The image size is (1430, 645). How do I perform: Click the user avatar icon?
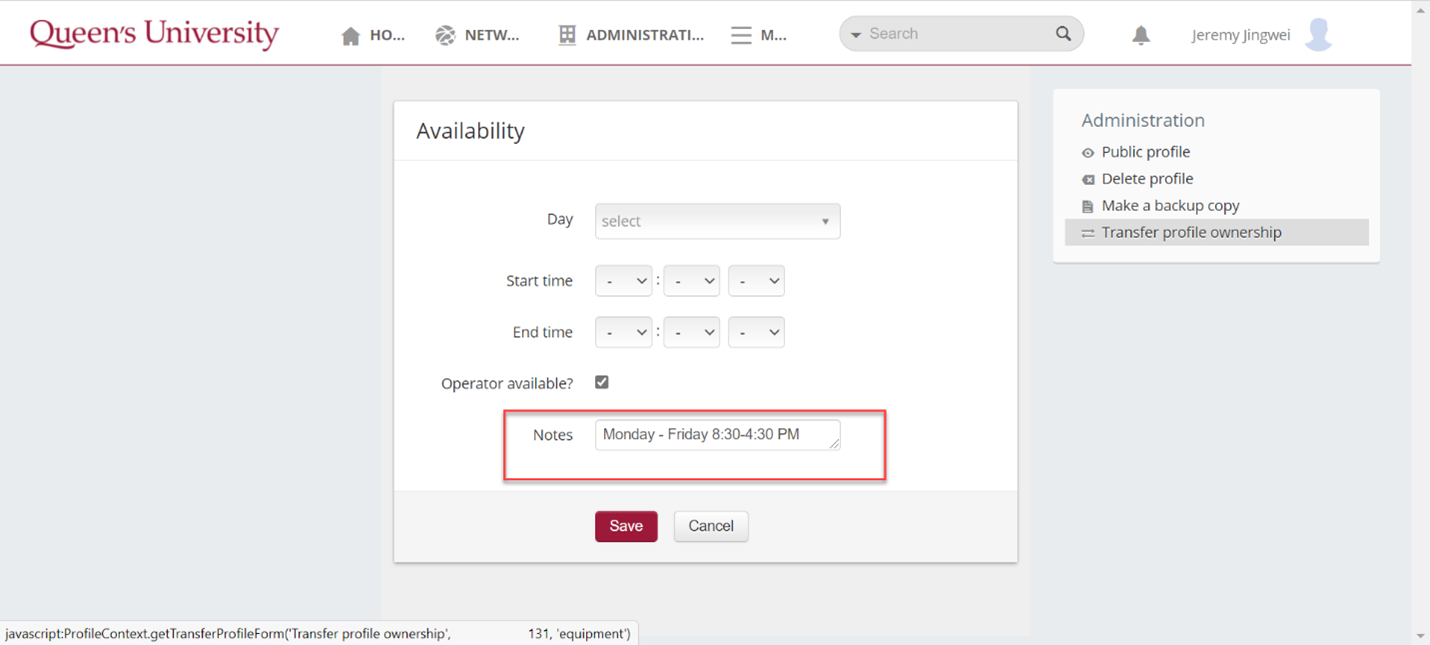[x=1319, y=35]
